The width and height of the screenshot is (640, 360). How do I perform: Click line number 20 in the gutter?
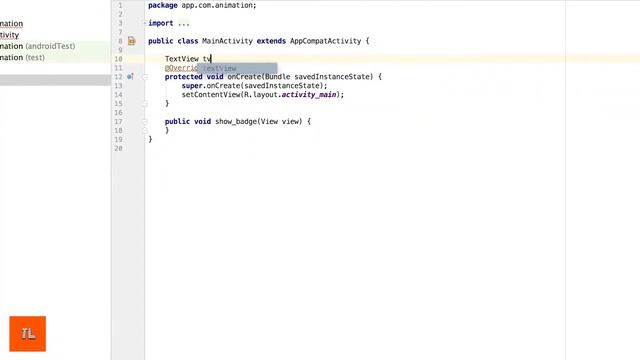tap(118, 149)
